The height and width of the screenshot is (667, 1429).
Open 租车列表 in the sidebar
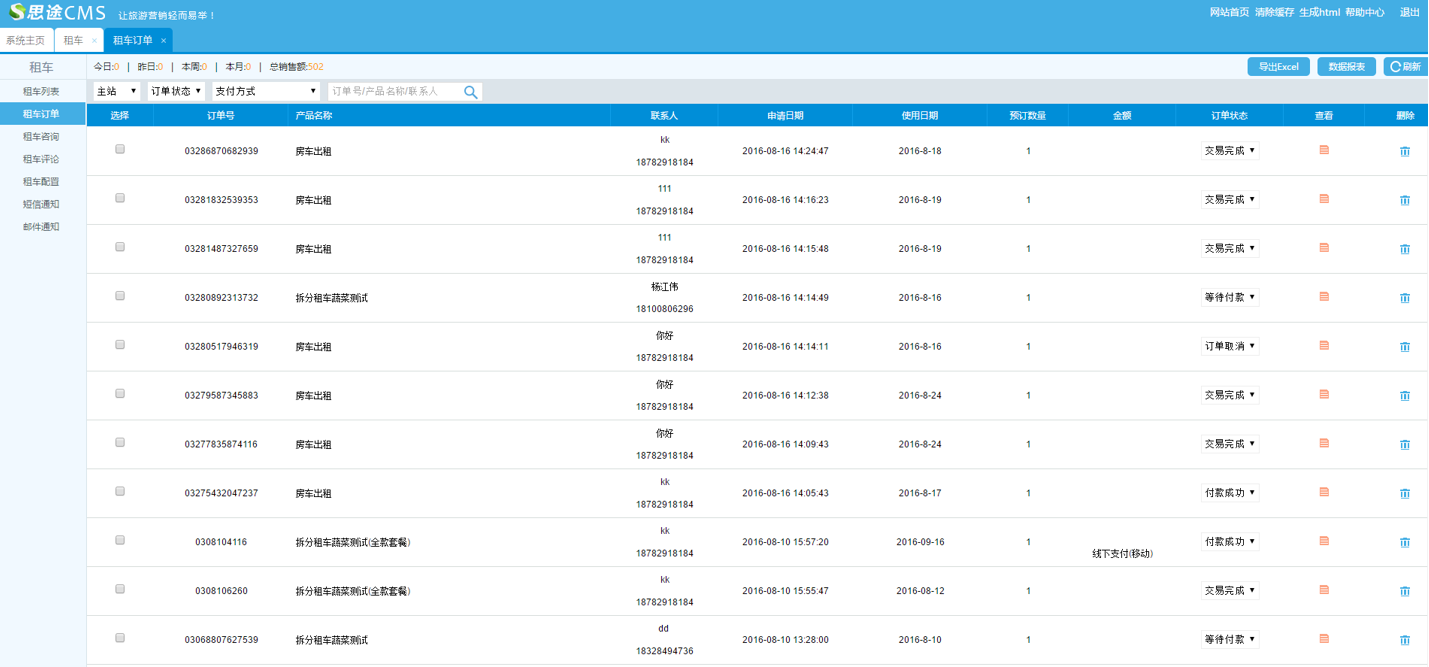[41, 91]
